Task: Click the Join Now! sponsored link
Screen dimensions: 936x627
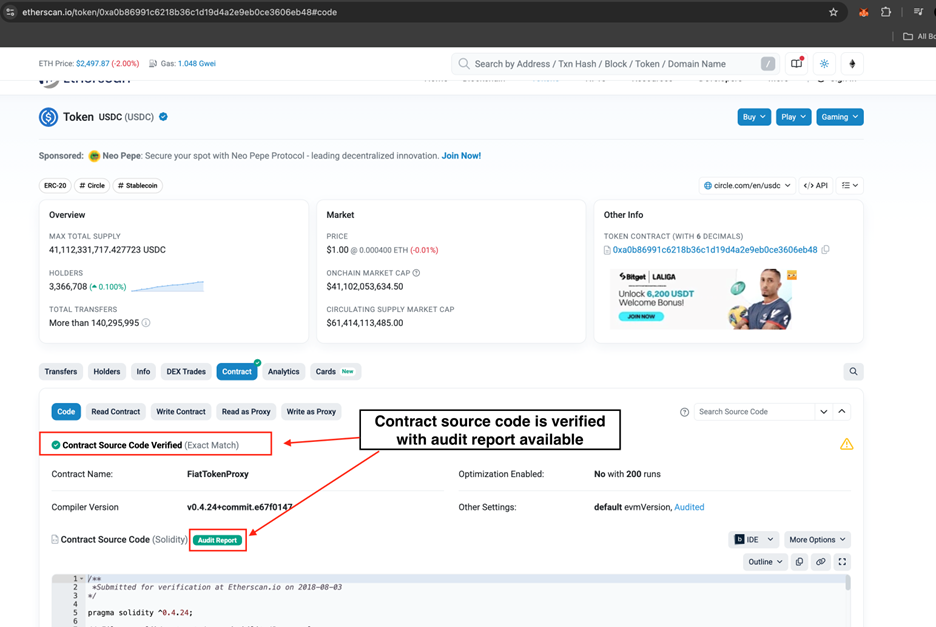Action: pyautogui.click(x=461, y=156)
